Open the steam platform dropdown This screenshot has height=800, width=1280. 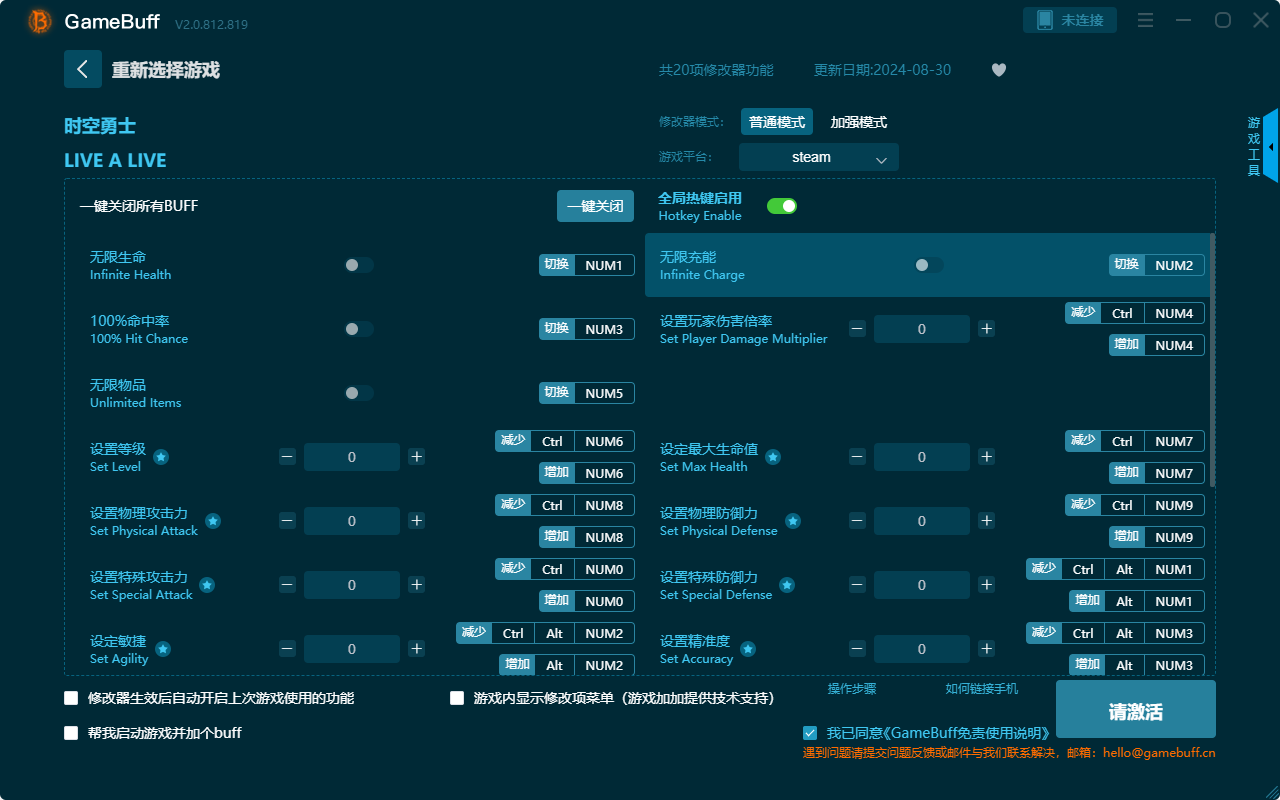click(818, 157)
